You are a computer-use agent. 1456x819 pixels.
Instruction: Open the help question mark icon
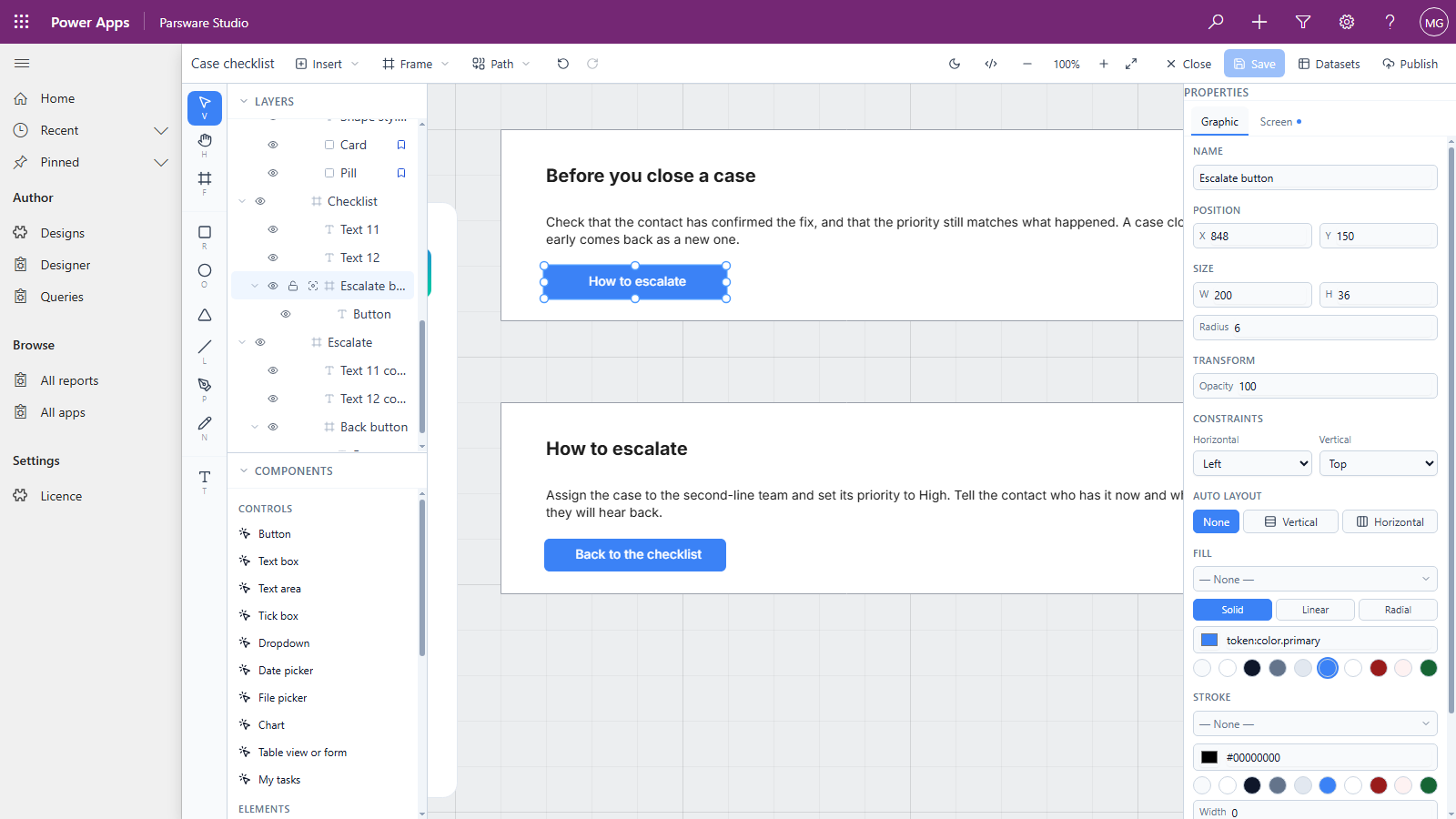pyautogui.click(x=1390, y=22)
